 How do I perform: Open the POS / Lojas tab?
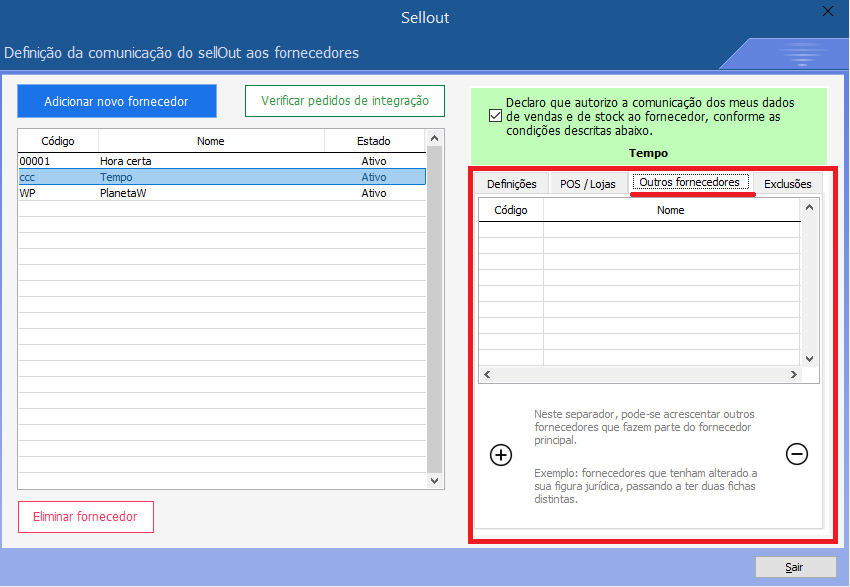point(588,184)
